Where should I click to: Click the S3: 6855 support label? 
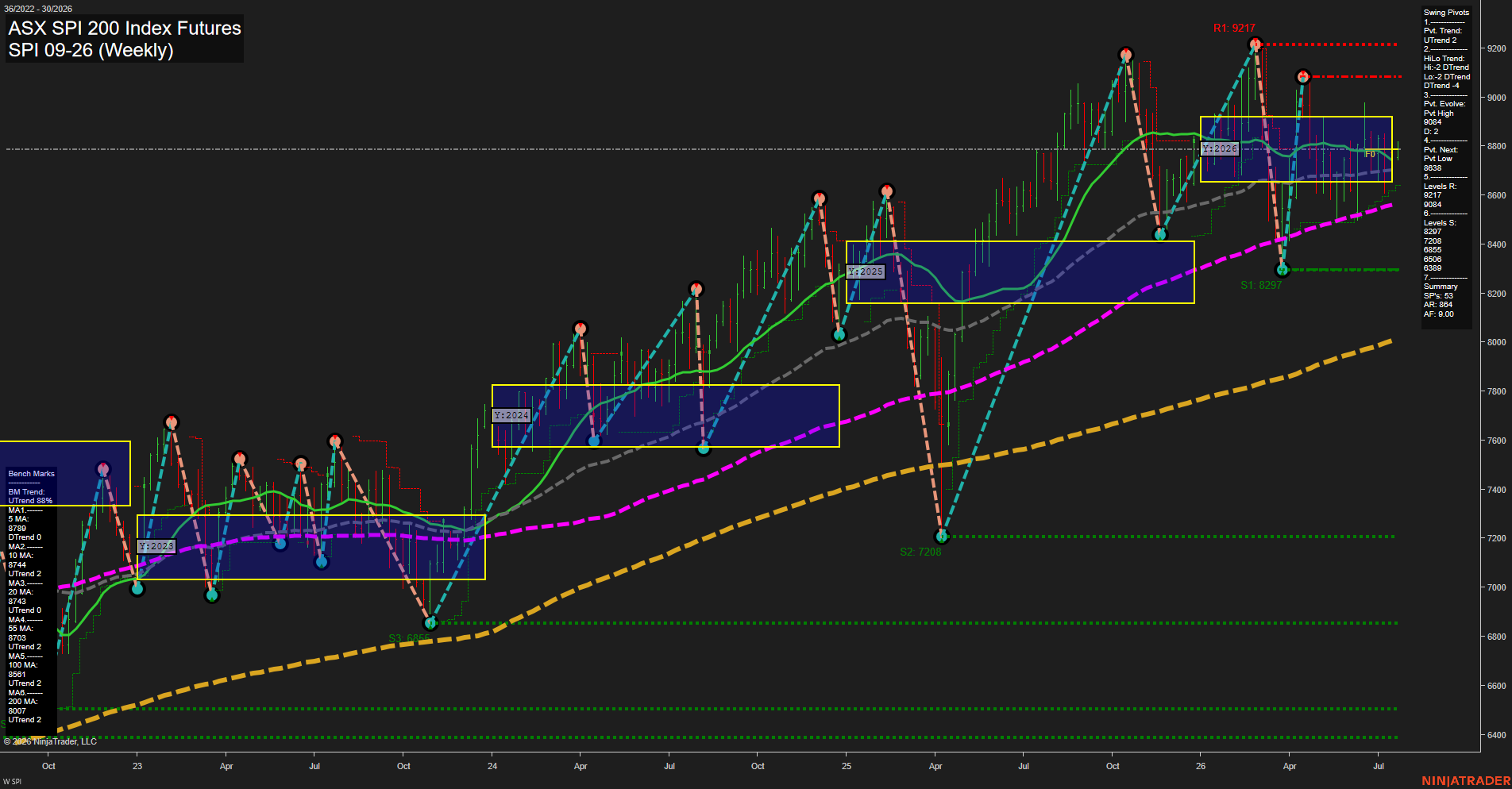(x=409, y=637)
